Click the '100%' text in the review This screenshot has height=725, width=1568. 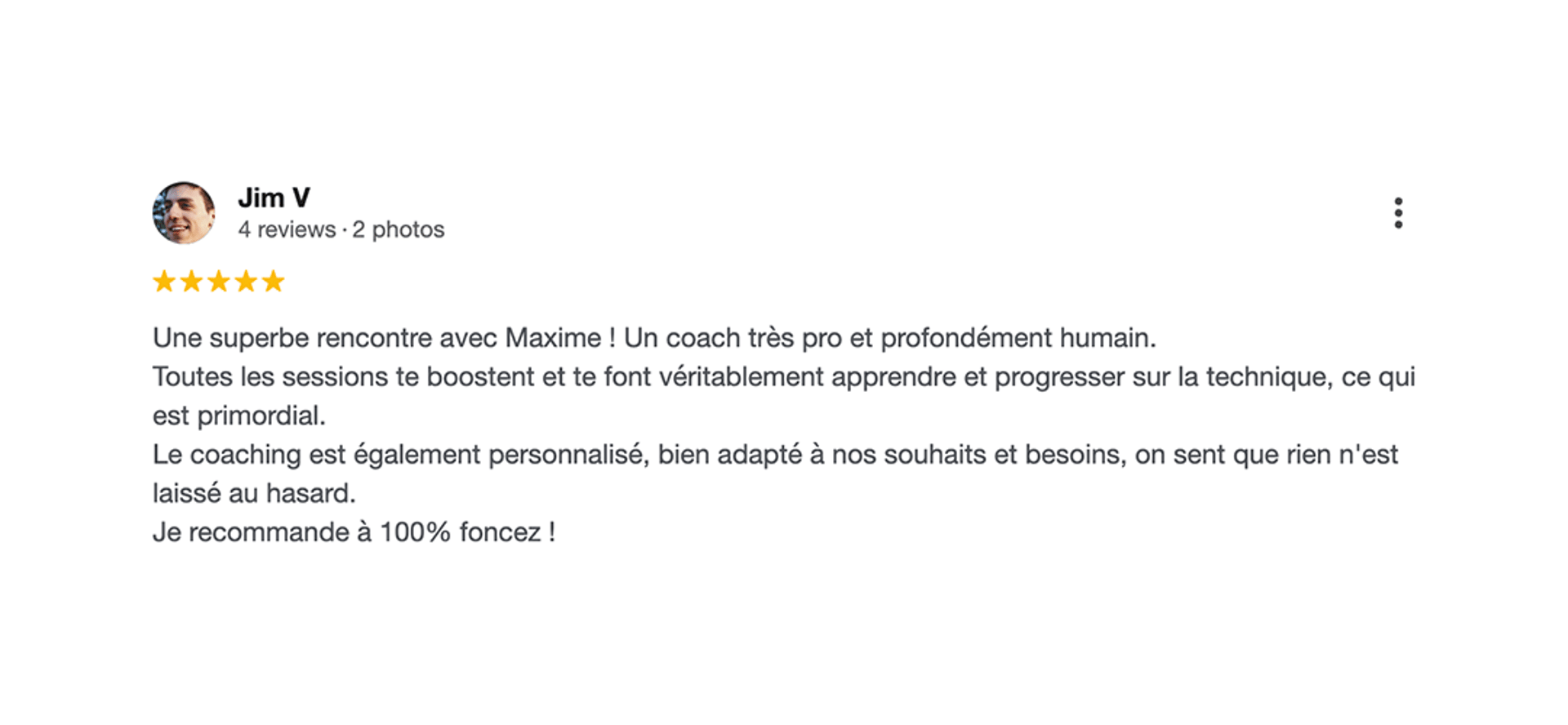[415, 532]
